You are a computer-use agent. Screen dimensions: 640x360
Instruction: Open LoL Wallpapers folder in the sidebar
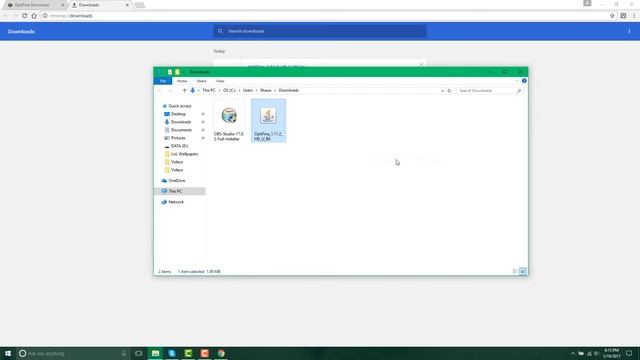pyautogui.click(x=184, y=154)
